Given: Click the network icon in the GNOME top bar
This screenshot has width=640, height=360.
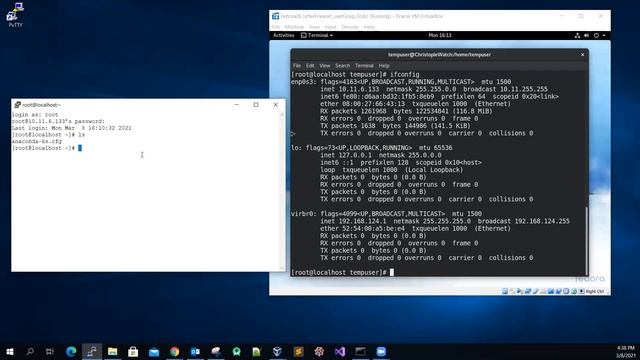Looking at the screenshot, I should (577, 36).
